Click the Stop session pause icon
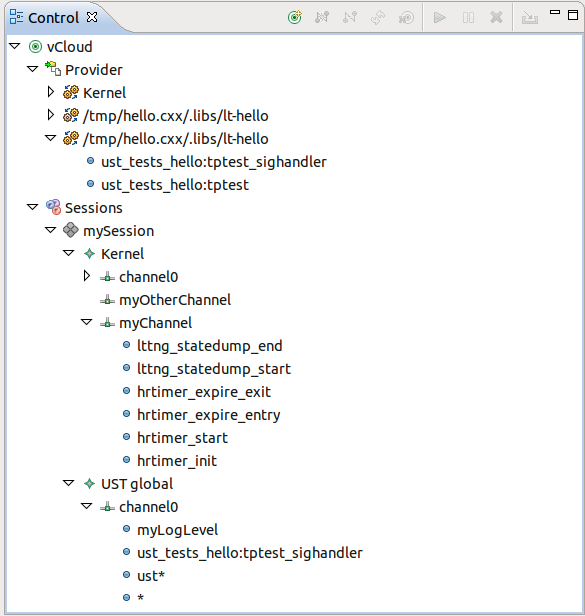This screenshot has height=616, width=585. pos(468,18)
